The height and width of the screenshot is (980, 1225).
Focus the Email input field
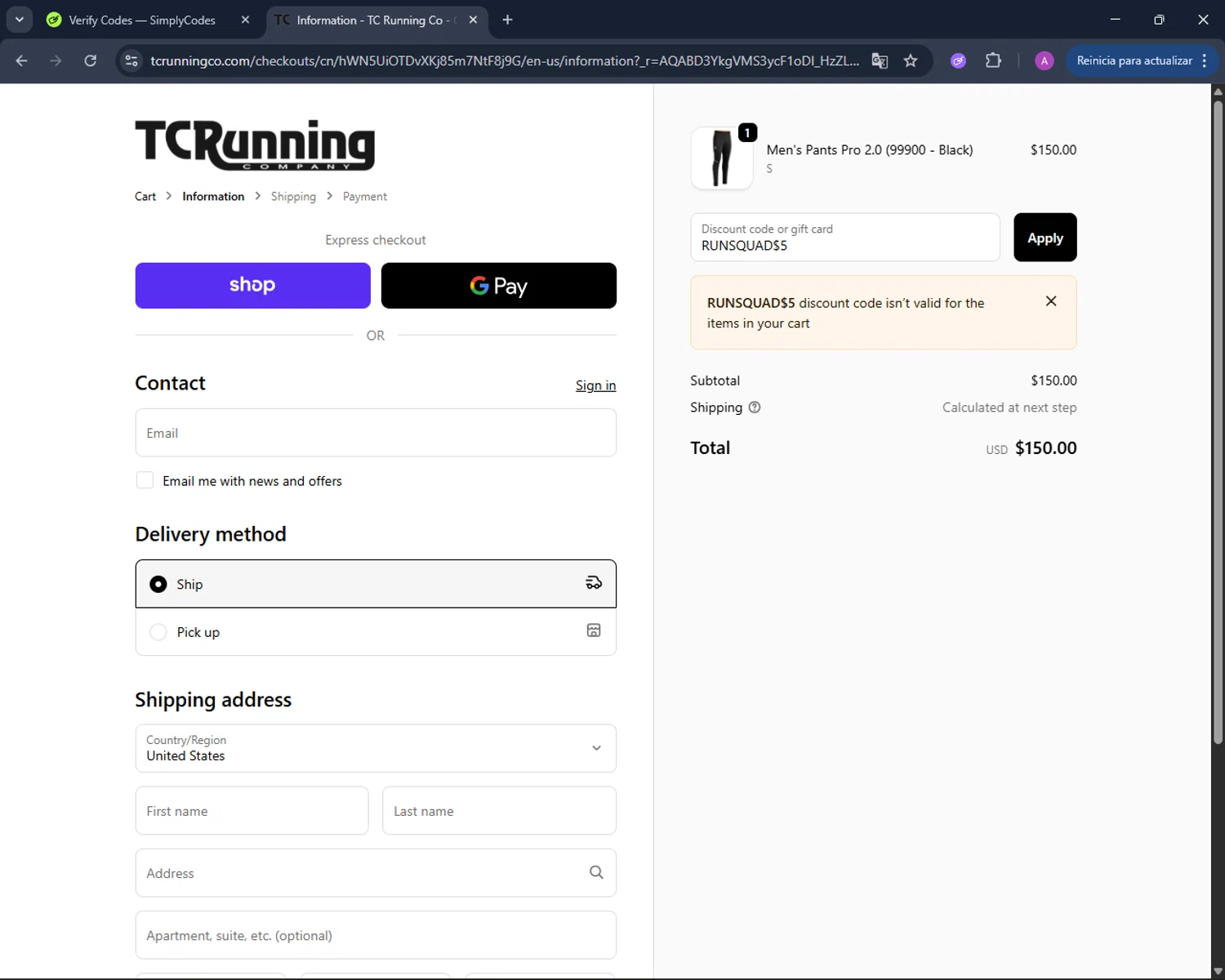point(376,433)
